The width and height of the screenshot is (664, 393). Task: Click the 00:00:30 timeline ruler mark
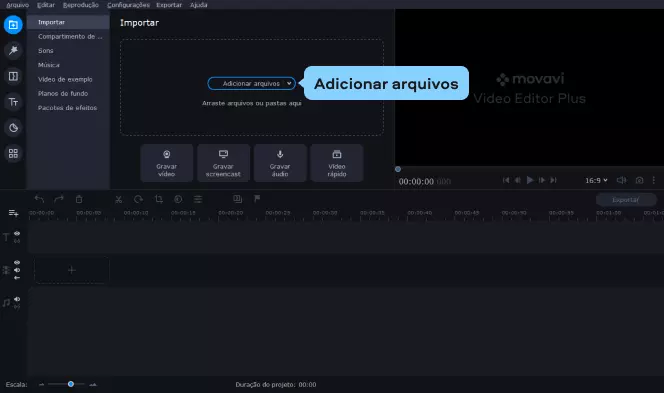(x=325, y=213)
